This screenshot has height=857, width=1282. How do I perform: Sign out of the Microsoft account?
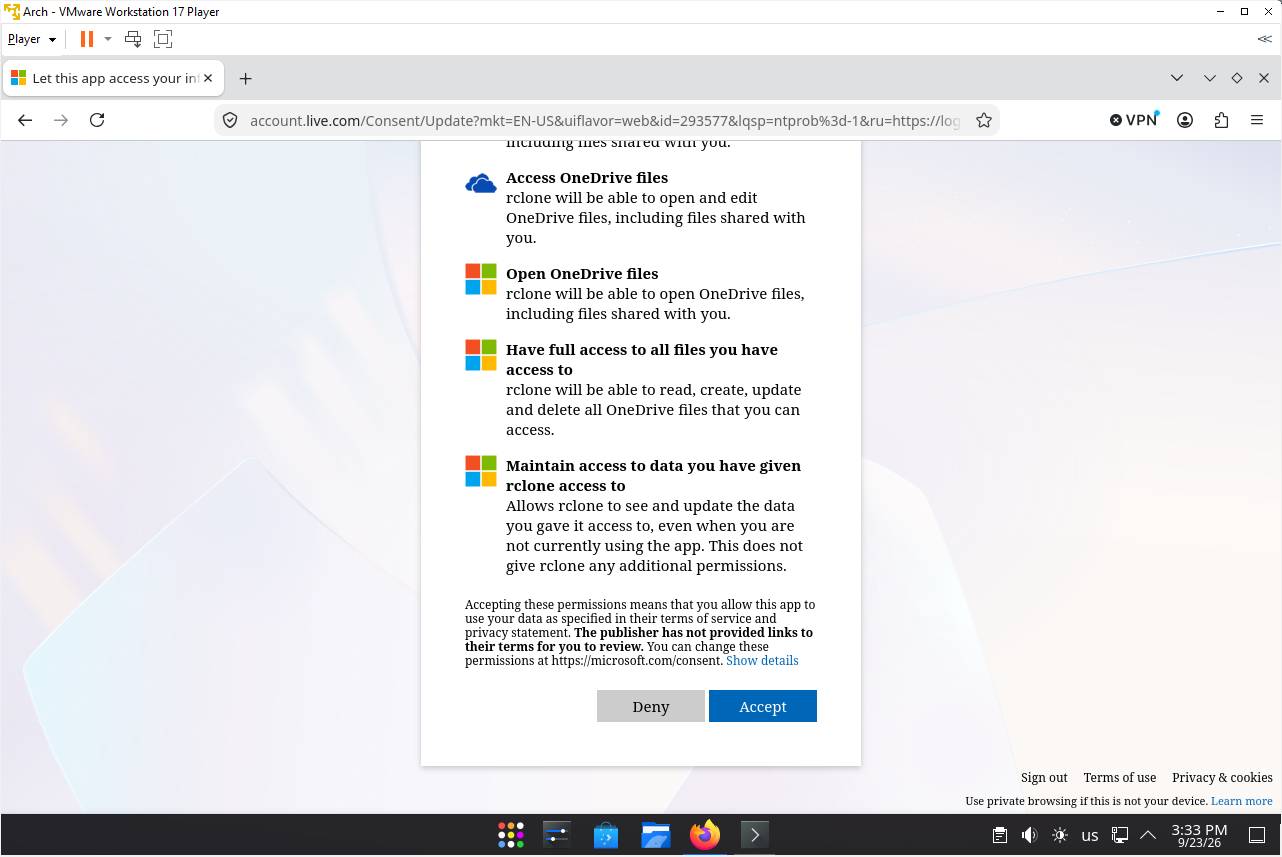click(1044, 778)
